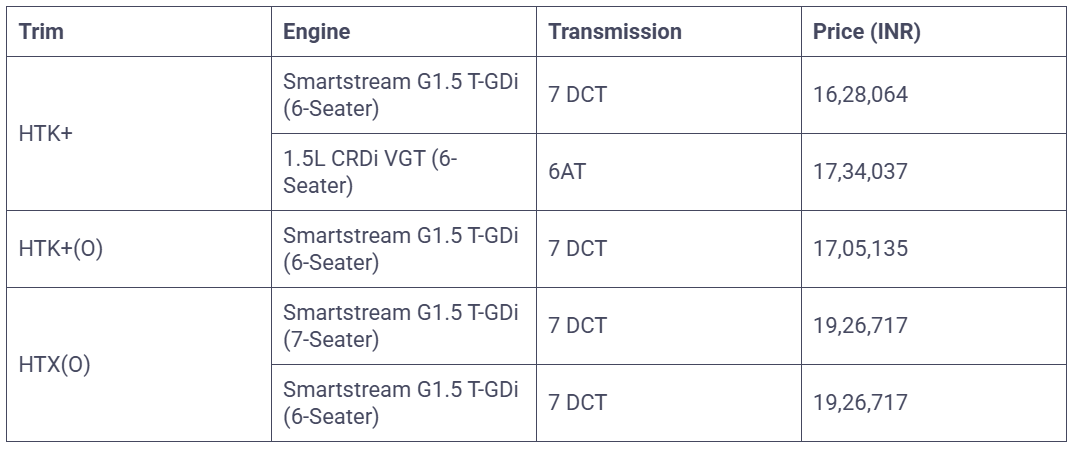Viewport: 1071px width, 450px height.
Task: Select the Price (INR) column header
Action: click(866, 32)
